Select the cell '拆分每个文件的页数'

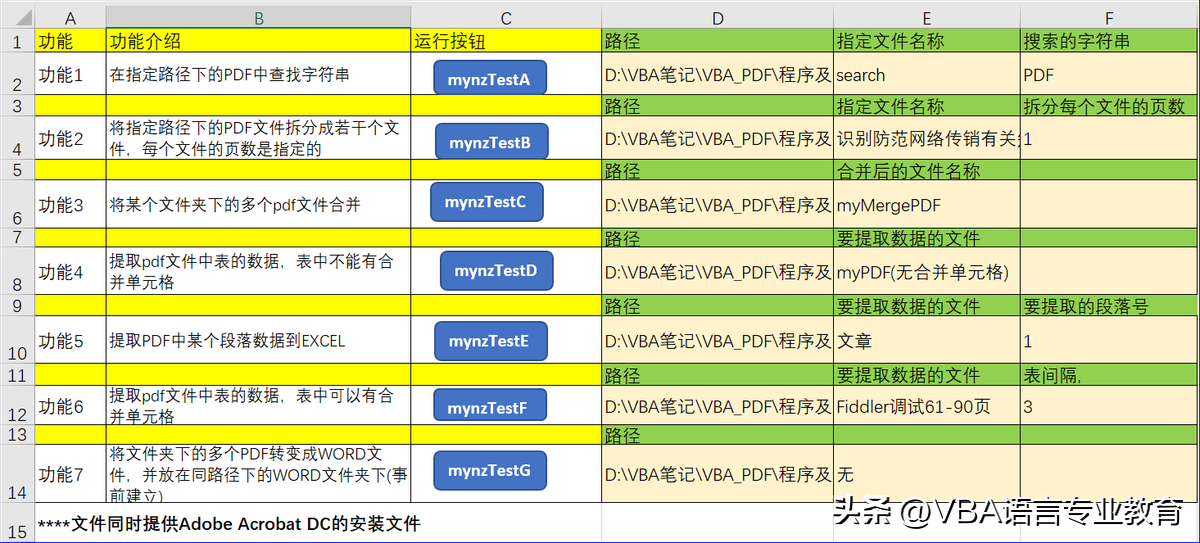coord(1109,106)
